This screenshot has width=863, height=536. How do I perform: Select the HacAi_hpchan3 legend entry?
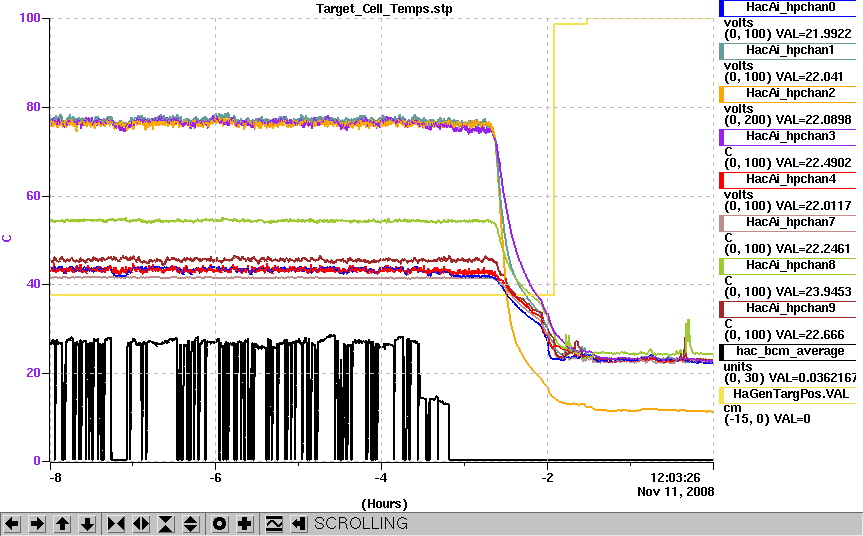788,136
